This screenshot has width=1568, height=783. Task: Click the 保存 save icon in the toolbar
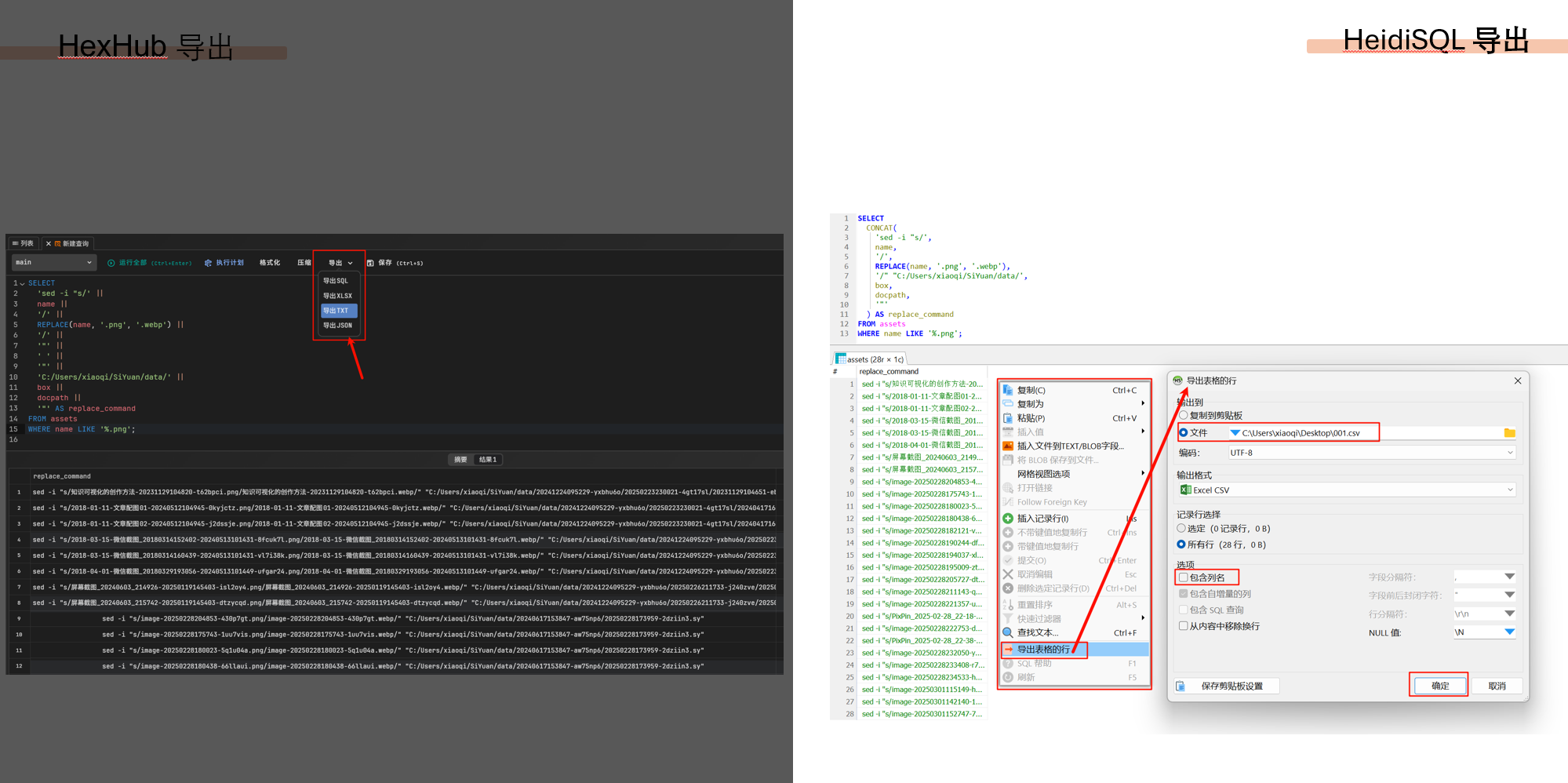370,263
